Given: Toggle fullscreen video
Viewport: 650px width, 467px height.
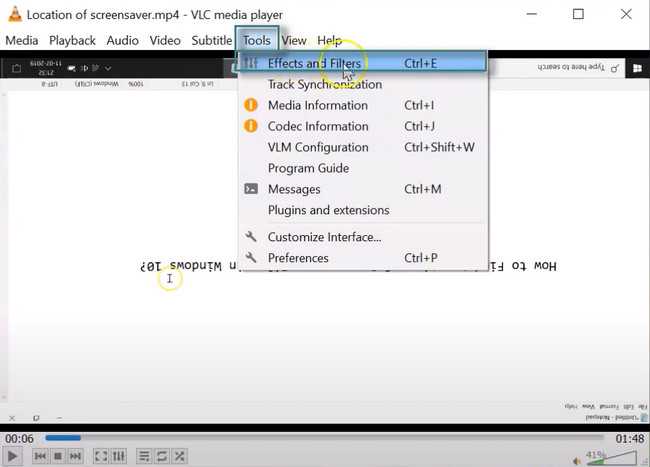Looking at the screenshot, I should coord(101,456).
